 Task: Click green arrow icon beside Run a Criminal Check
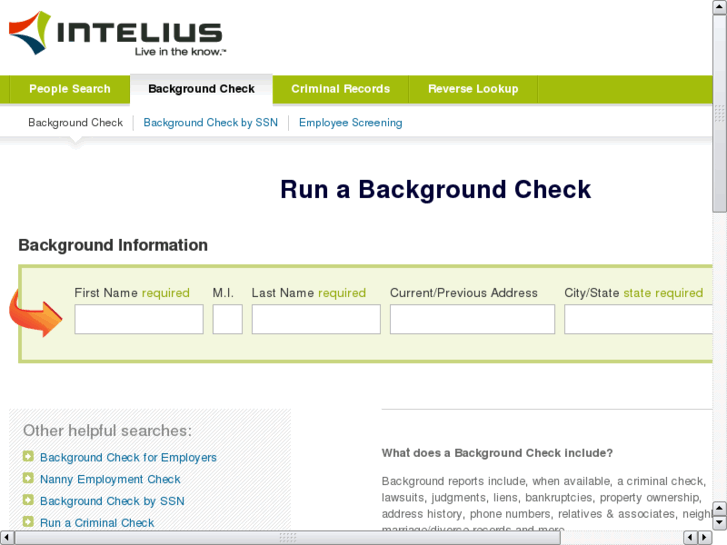pos(28,522)
